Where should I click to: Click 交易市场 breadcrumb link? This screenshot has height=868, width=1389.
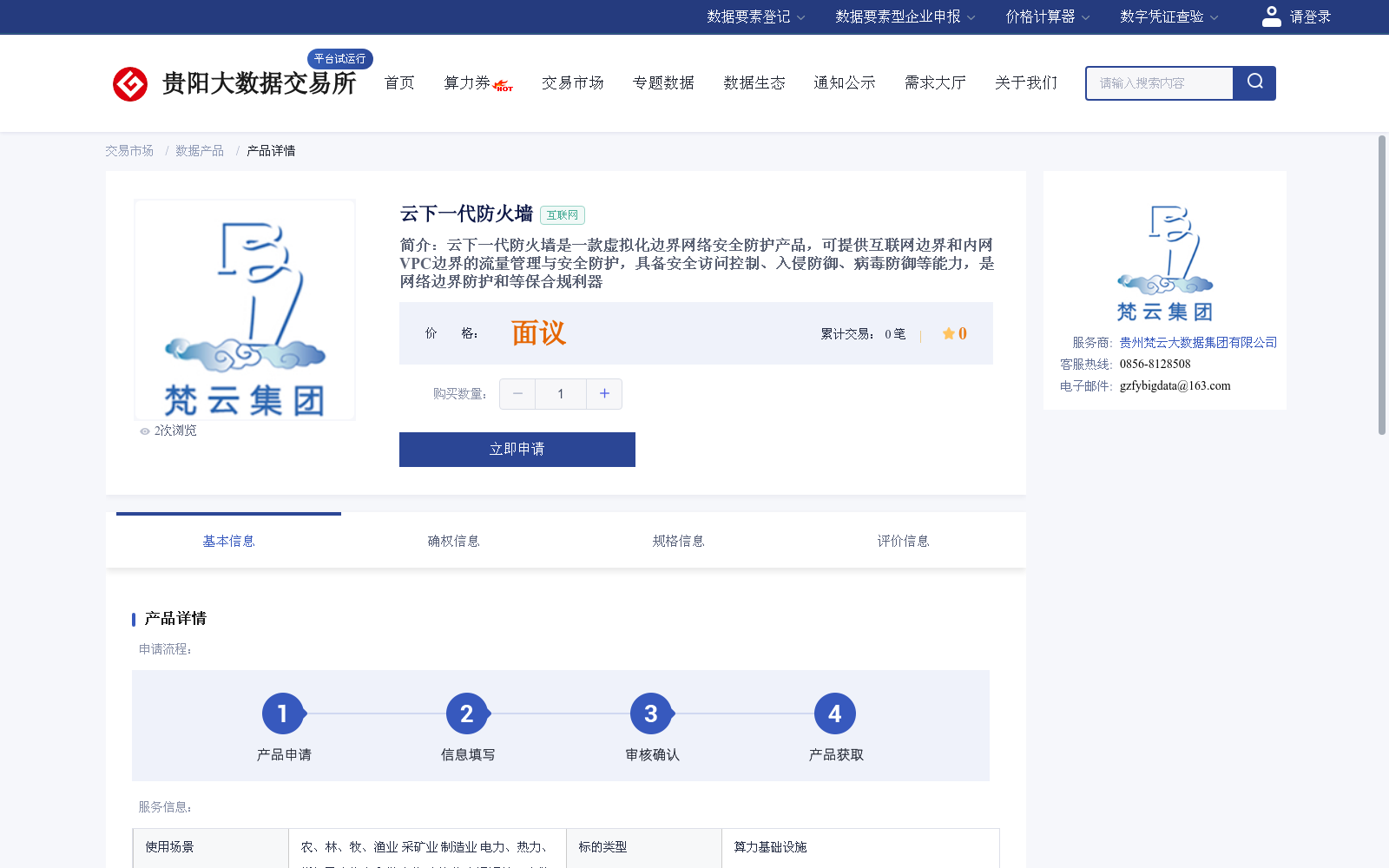coord(129,151)
